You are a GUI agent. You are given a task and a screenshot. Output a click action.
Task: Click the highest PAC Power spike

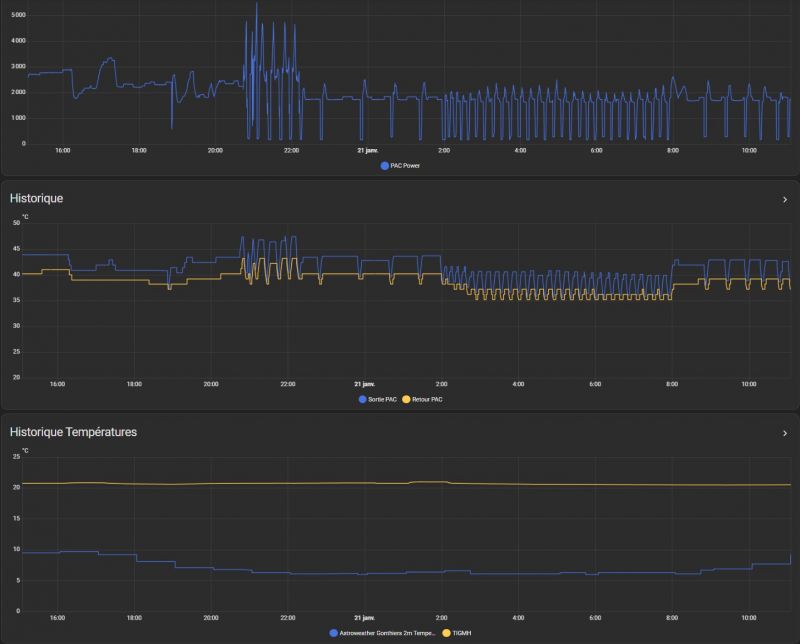coord(256,6)
